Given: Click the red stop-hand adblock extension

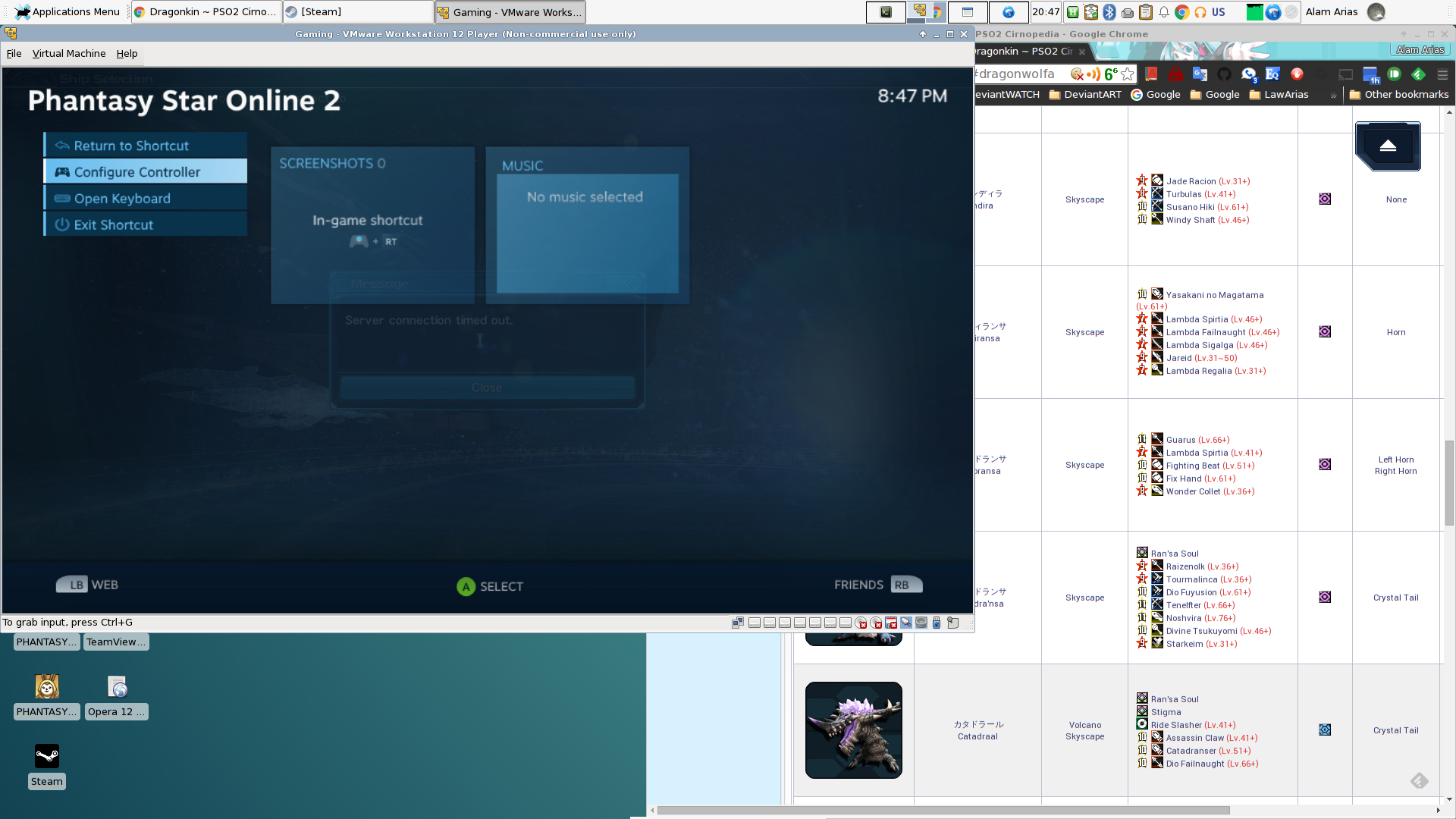Looking at the screenshot, I should coord(1297,74).
